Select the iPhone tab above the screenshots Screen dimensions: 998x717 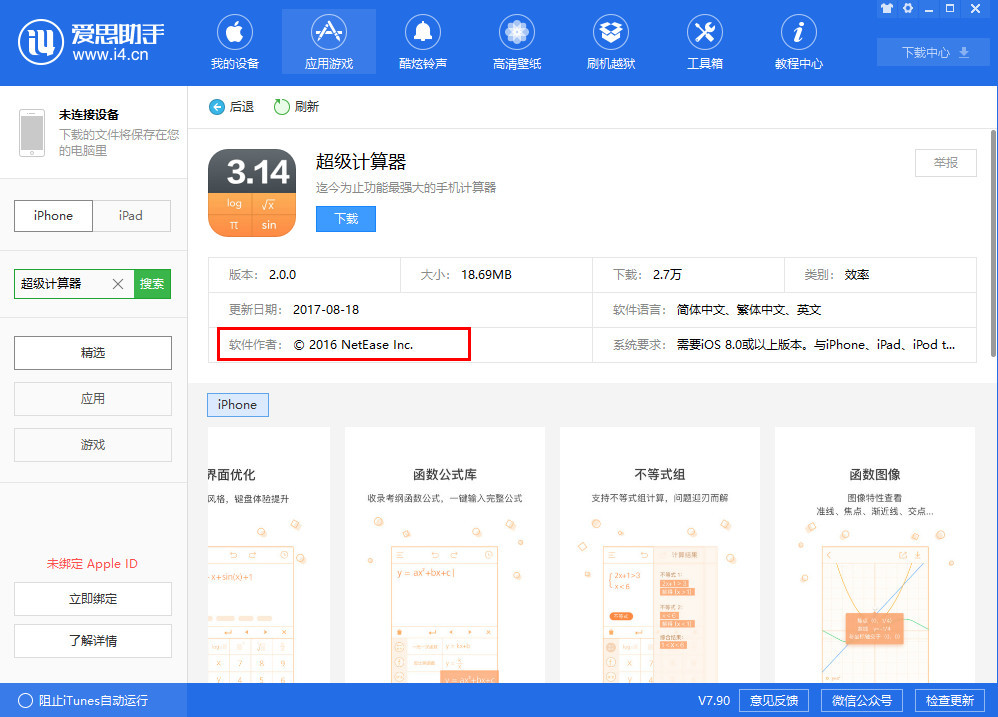pyautogui.click(x=237, y=405)
